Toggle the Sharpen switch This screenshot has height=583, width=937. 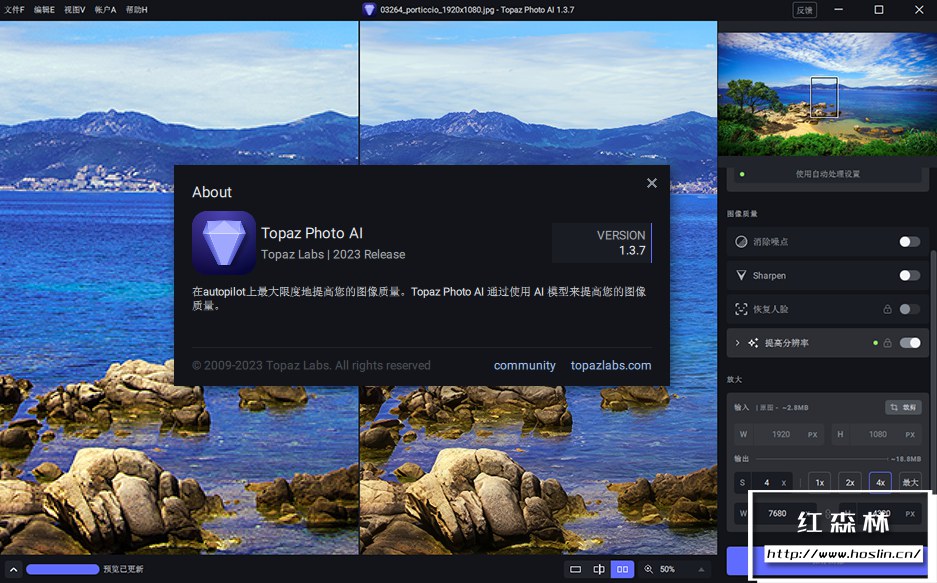pos(910,275)
